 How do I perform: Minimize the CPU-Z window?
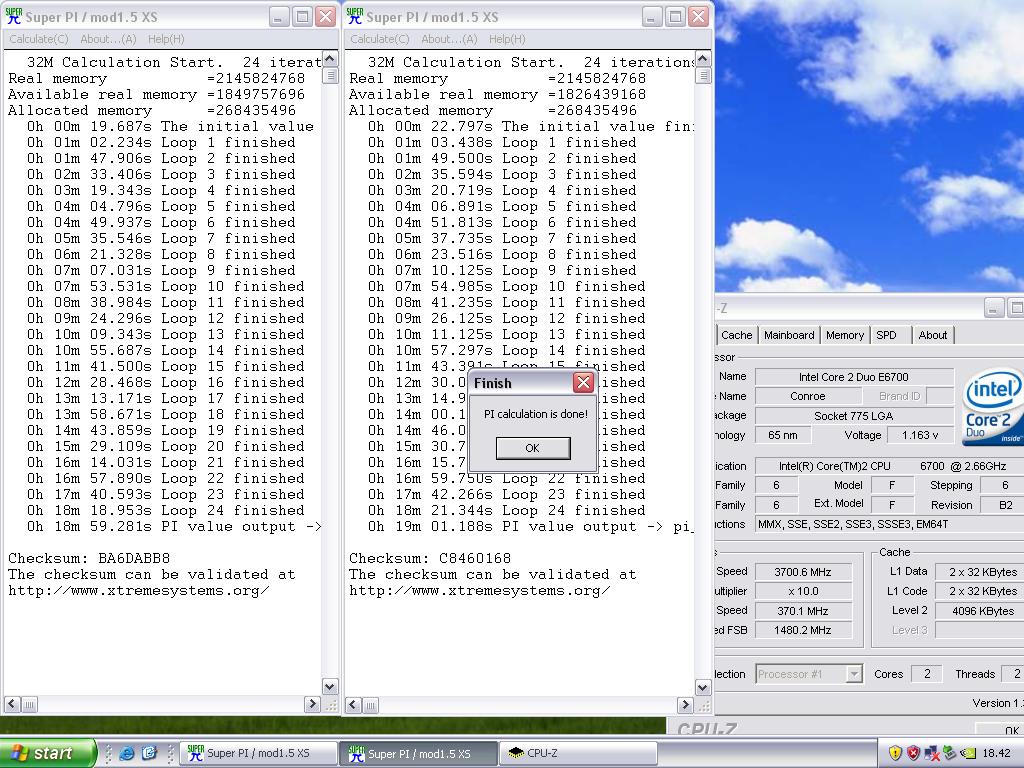pyautogui.click(x=993, y=308)
